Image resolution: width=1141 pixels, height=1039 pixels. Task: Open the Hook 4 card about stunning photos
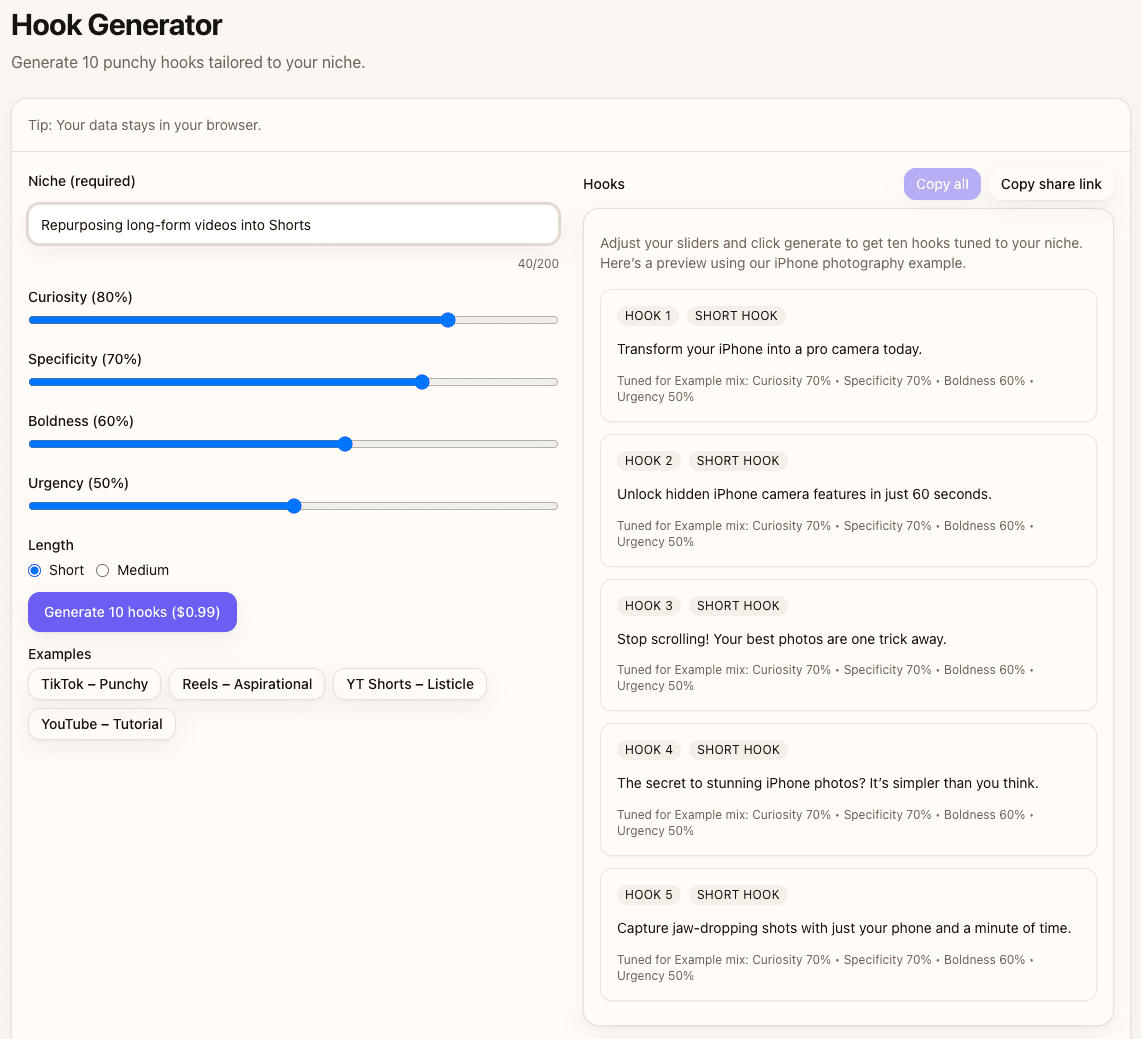827,783
